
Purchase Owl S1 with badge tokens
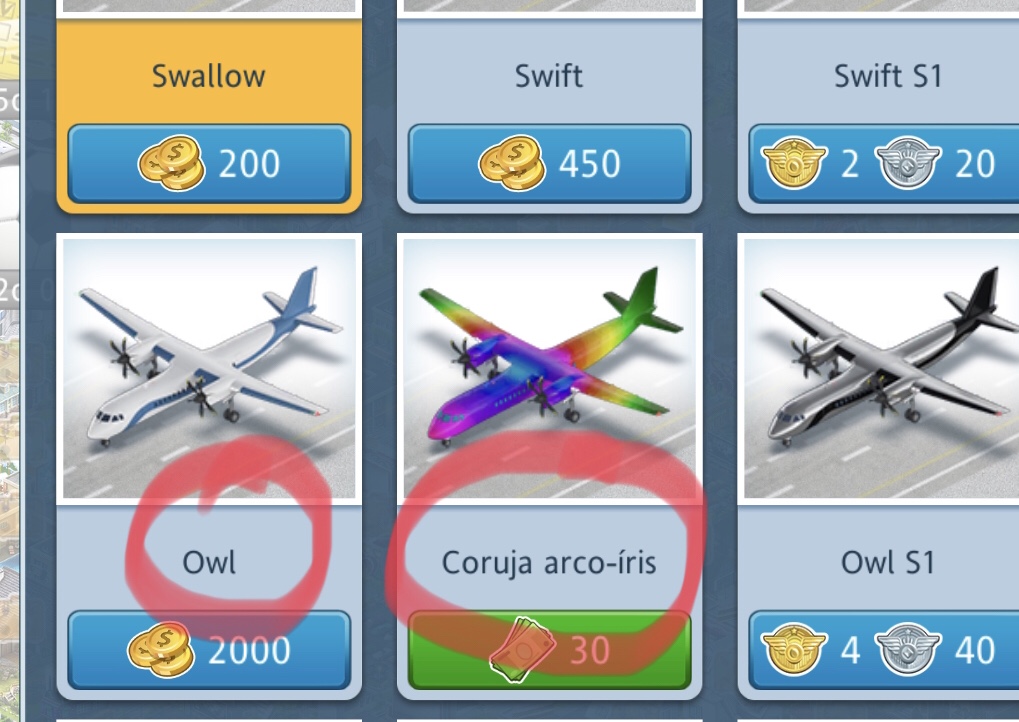pyautogui.click(x=884, y=650)
